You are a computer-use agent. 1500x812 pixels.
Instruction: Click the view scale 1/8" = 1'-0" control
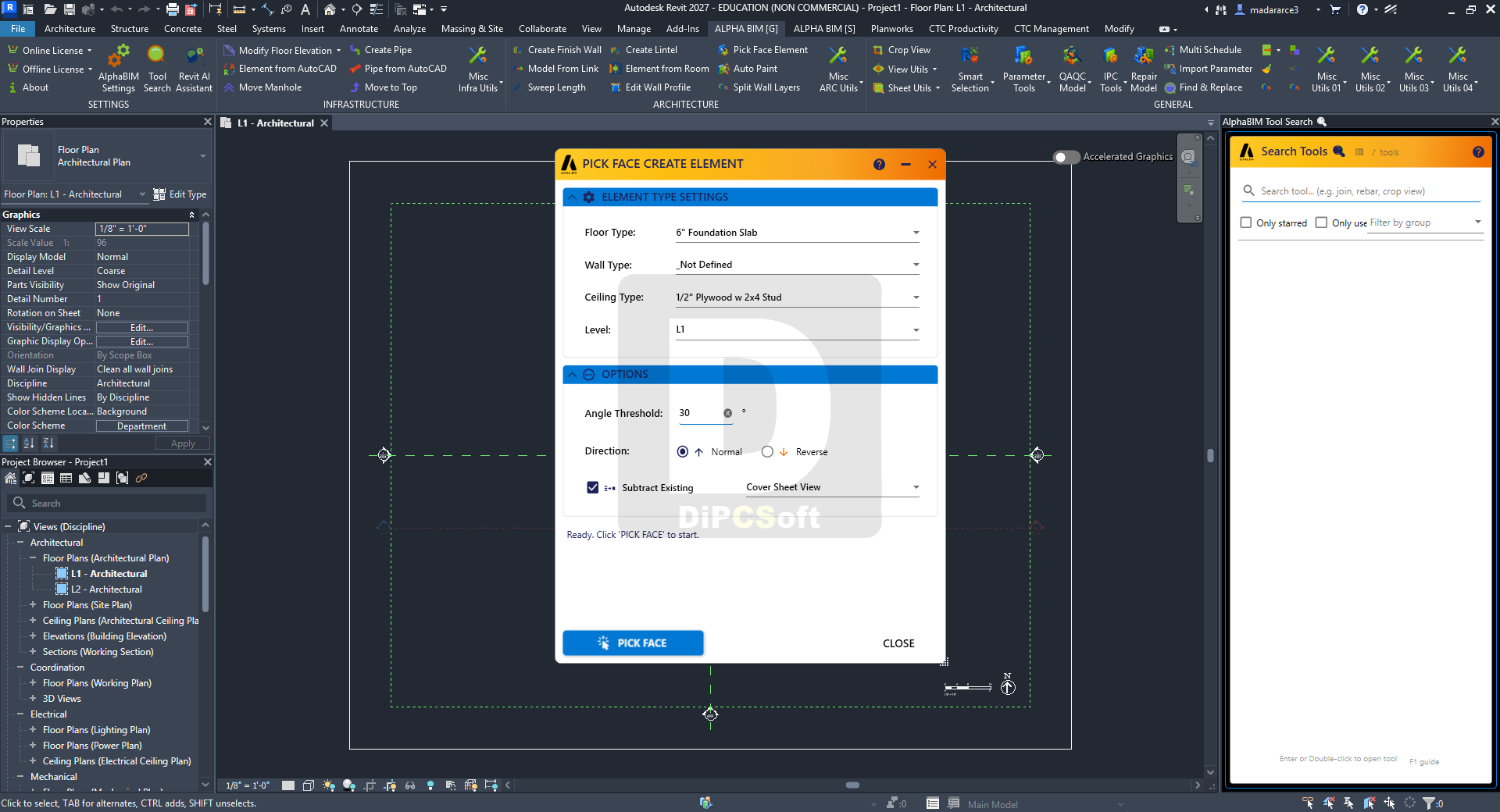tap(248, 785)
